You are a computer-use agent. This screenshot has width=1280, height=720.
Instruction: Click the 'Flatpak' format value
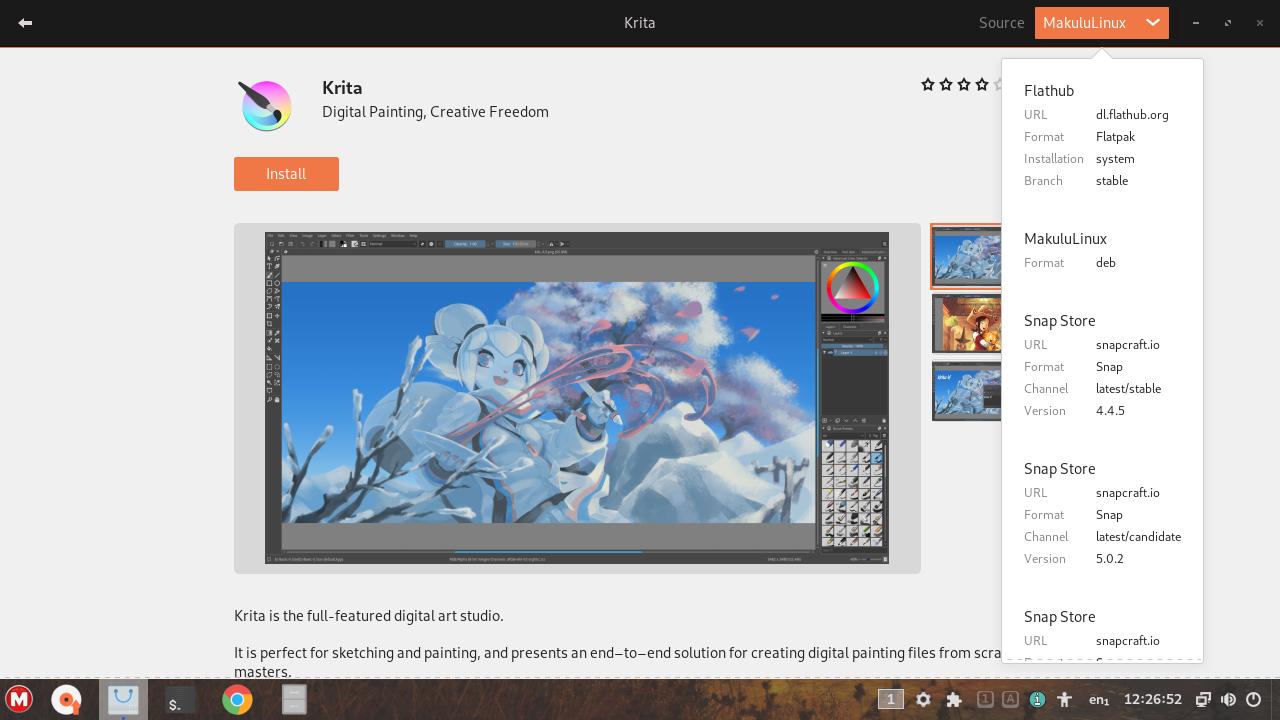click(x=1115, y=136)
